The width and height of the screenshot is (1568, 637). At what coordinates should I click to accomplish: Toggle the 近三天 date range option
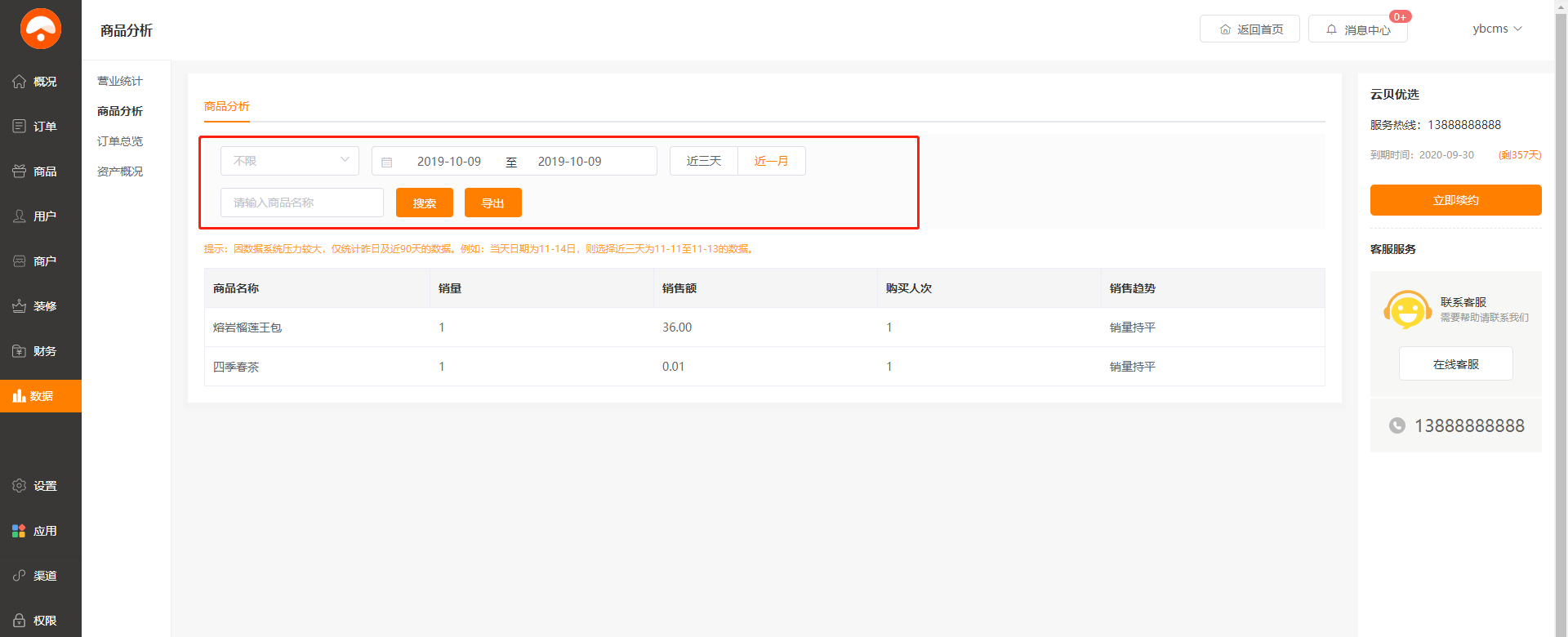(x=703, y=161)
